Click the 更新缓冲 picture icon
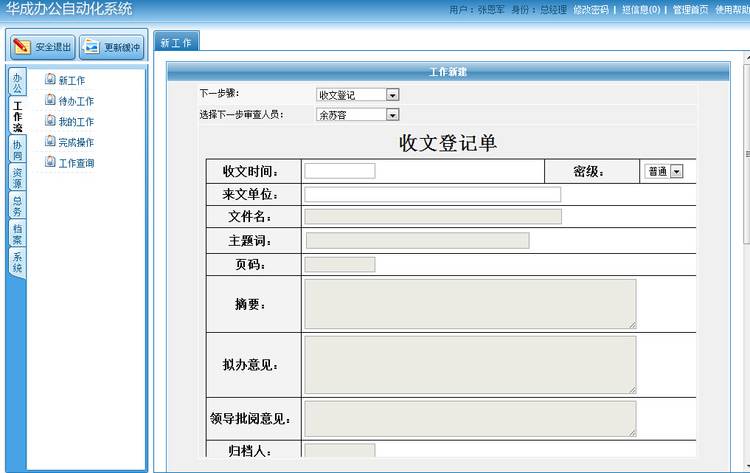 tap(90, 46)
